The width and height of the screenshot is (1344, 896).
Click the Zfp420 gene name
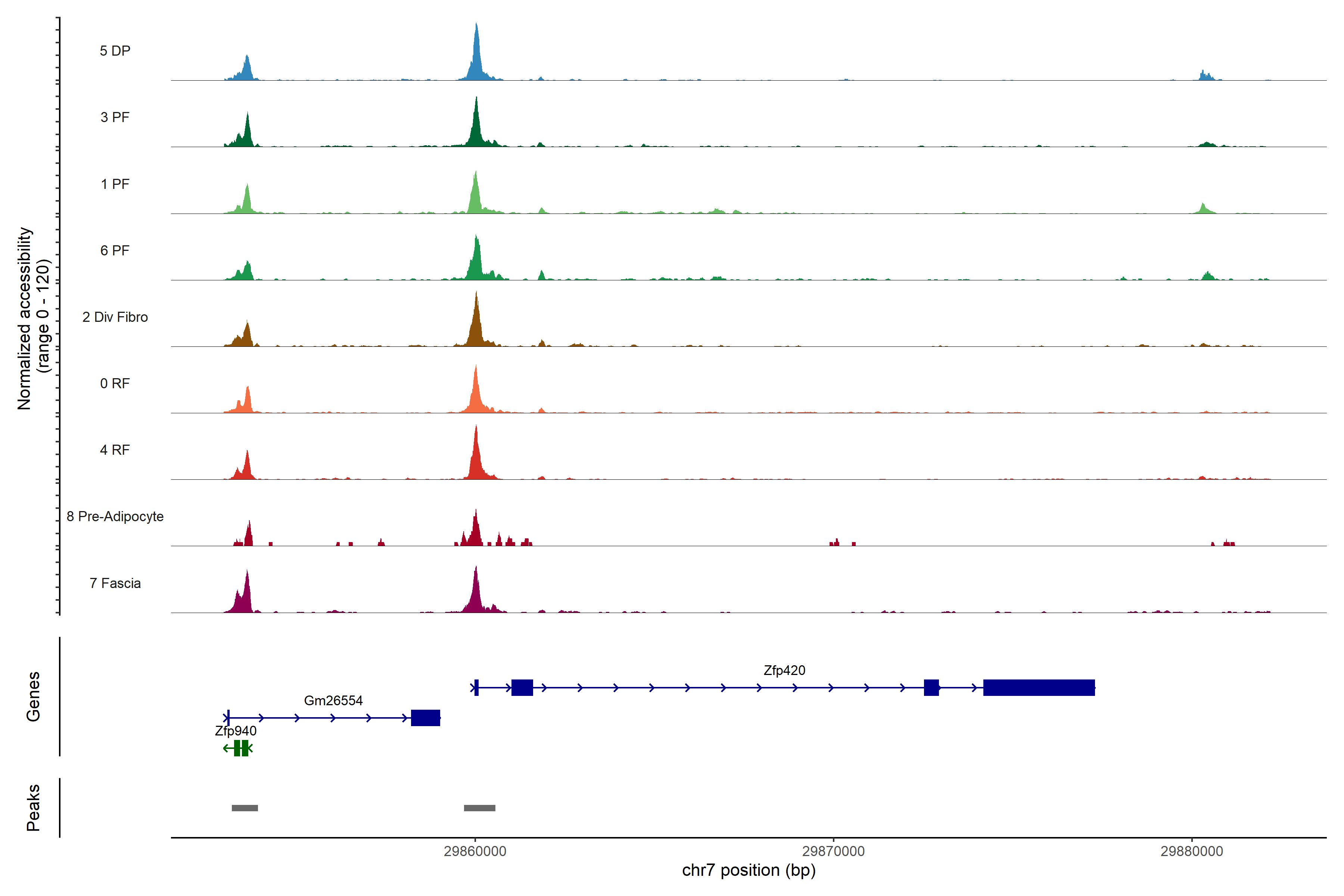click(x=784, y=670)
